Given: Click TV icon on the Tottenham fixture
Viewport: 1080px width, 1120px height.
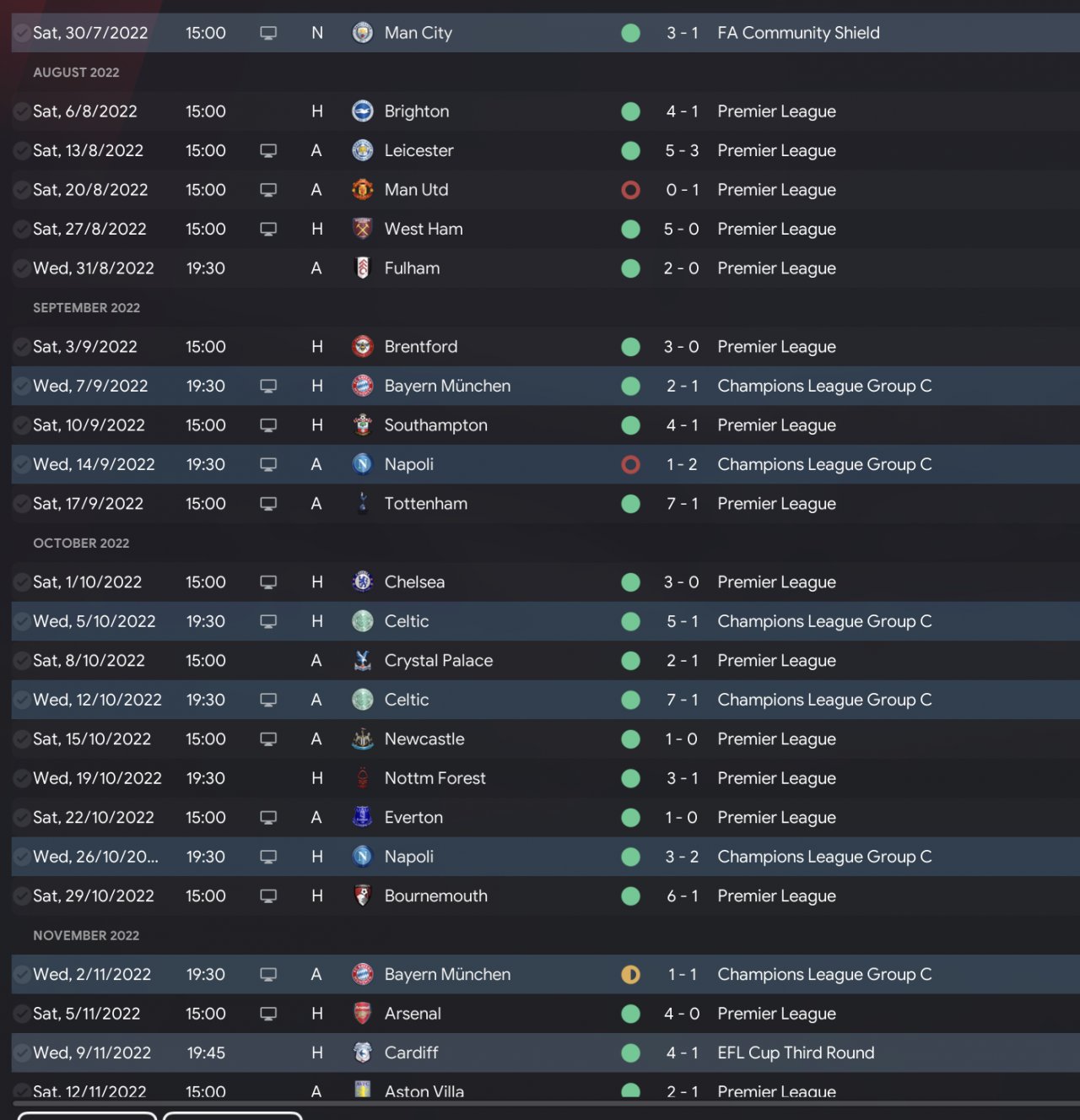Looking at the screenshot, I should (268, 504).
